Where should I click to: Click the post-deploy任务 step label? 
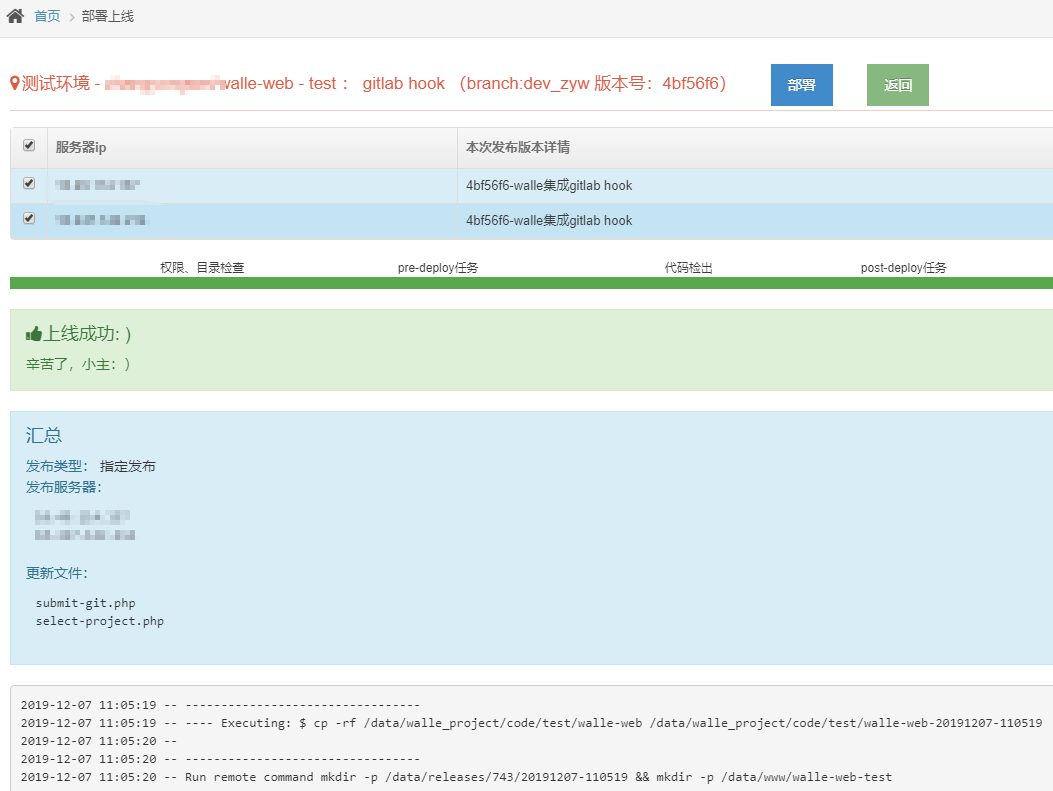pyautogui.click(x=904, y=267)
